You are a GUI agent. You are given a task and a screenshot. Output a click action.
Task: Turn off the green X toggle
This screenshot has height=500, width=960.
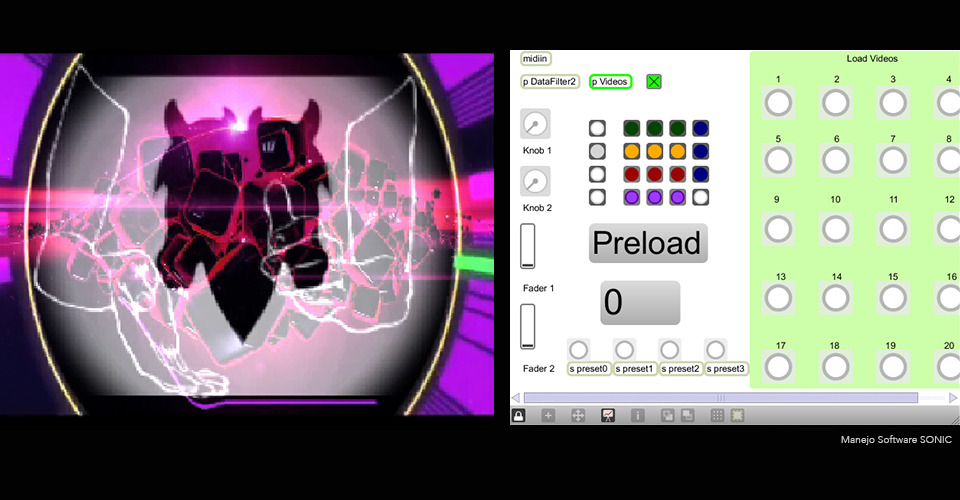click(x=654, y=81)
